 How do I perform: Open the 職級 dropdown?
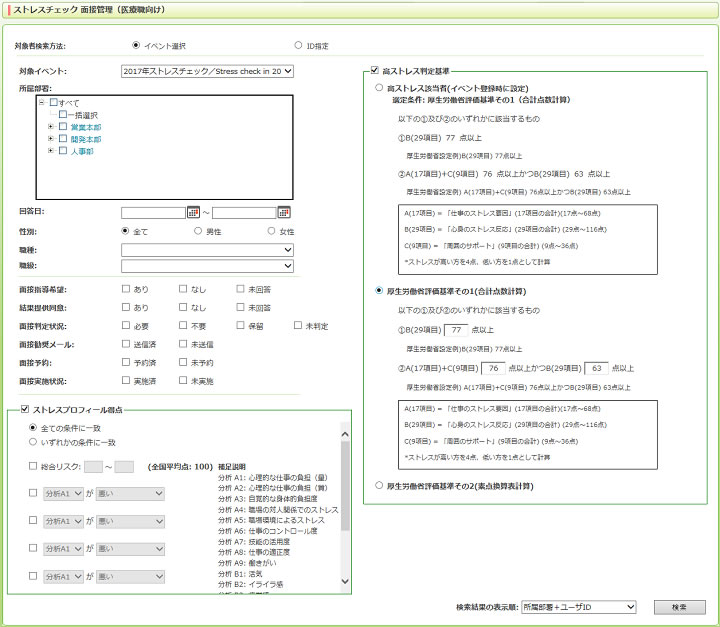pos(207,265)
